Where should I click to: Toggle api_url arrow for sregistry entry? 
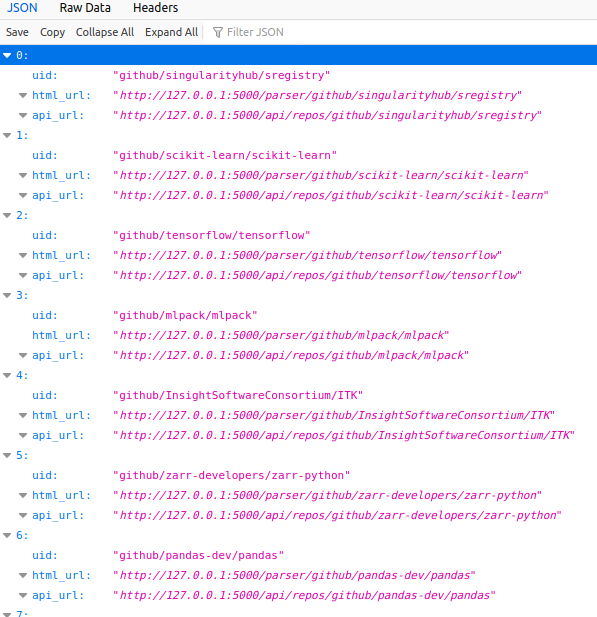pos(23,115)
